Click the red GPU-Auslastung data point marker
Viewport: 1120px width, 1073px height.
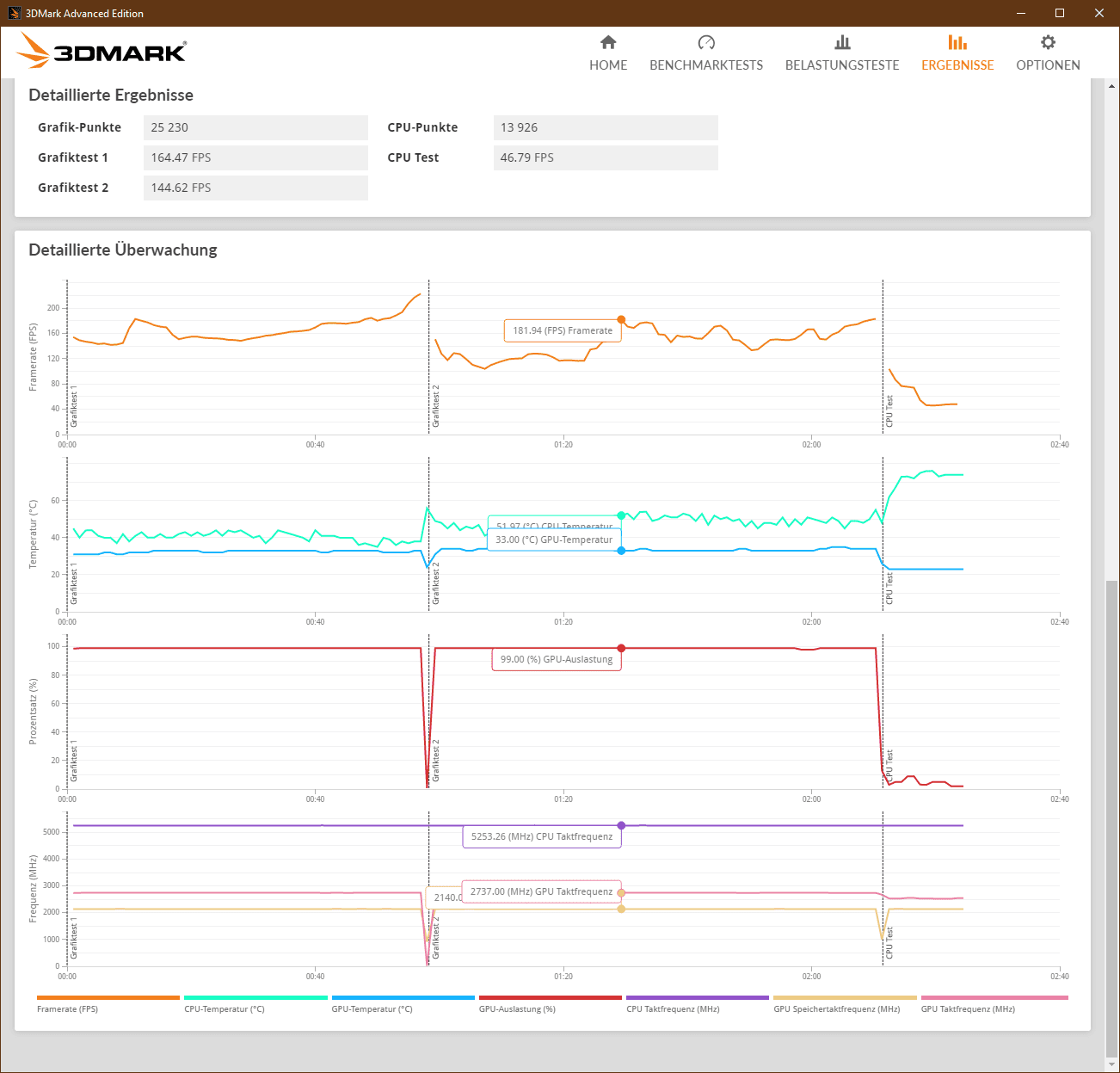pyautogui.click(x=621, y=648)
